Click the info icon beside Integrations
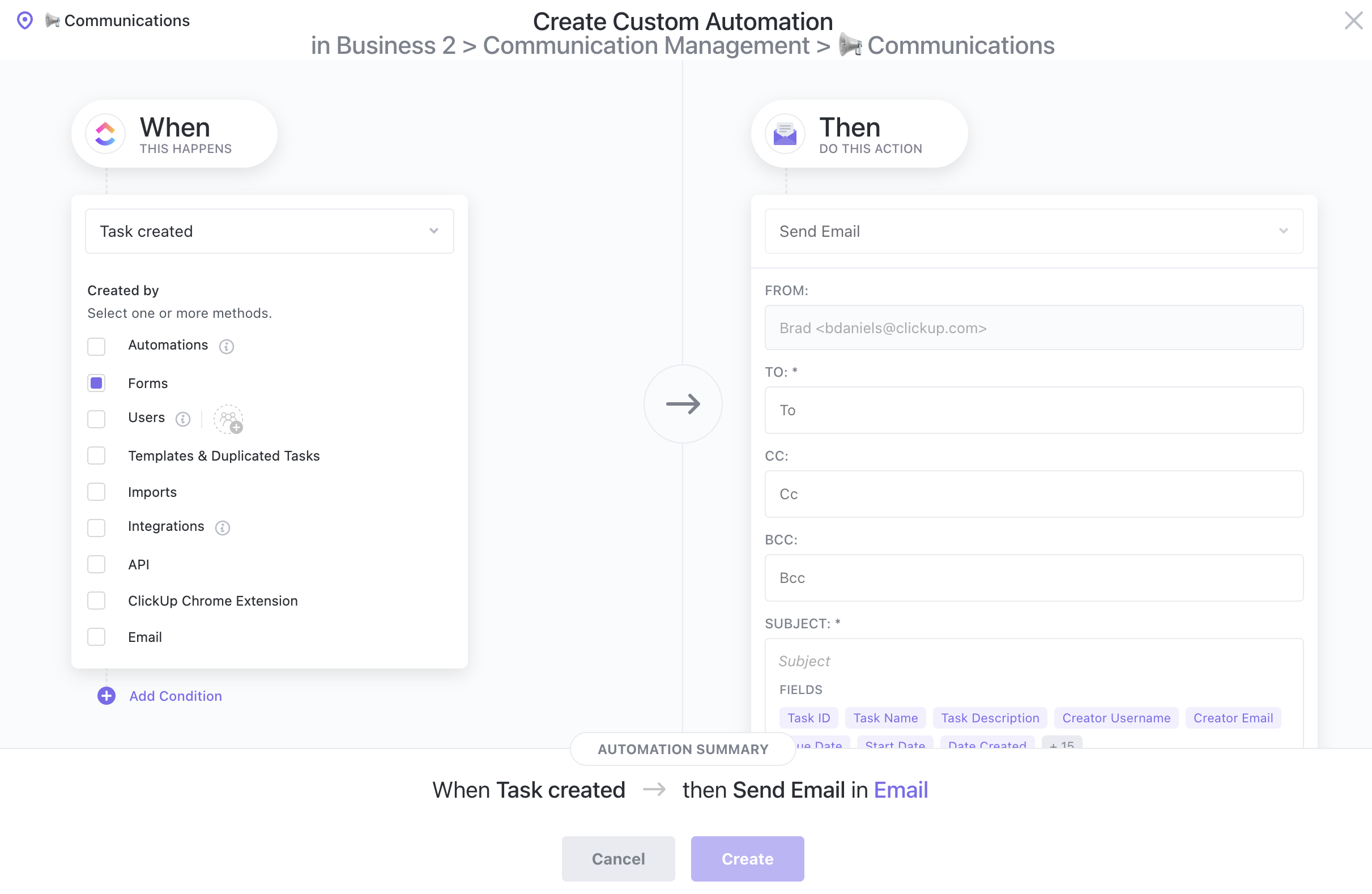This screenshot has height=894, width=1372. pos(223,527)
